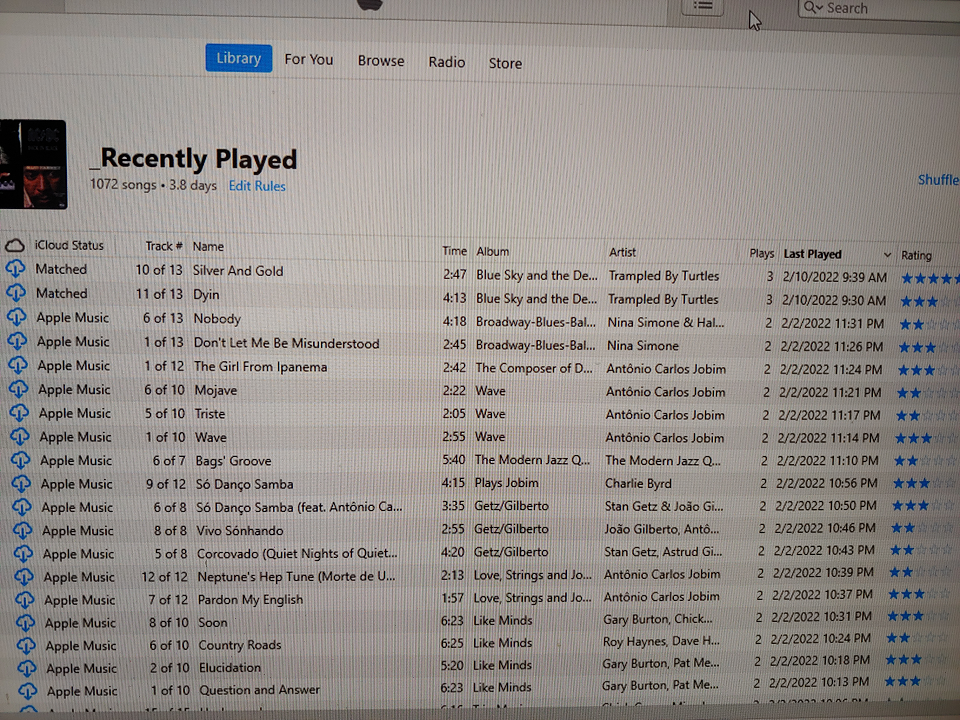
Task: Sort by Rating column header
Action: tap(916, 255)
